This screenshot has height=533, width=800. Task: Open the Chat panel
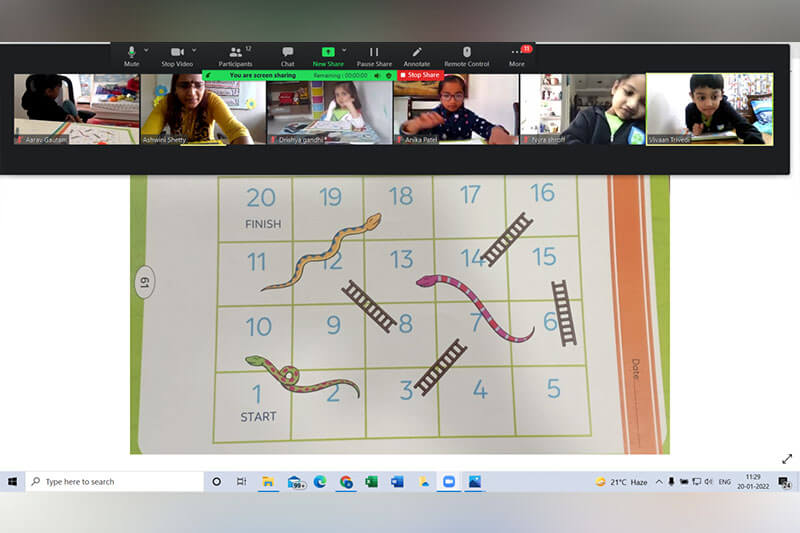pos(287,56)
